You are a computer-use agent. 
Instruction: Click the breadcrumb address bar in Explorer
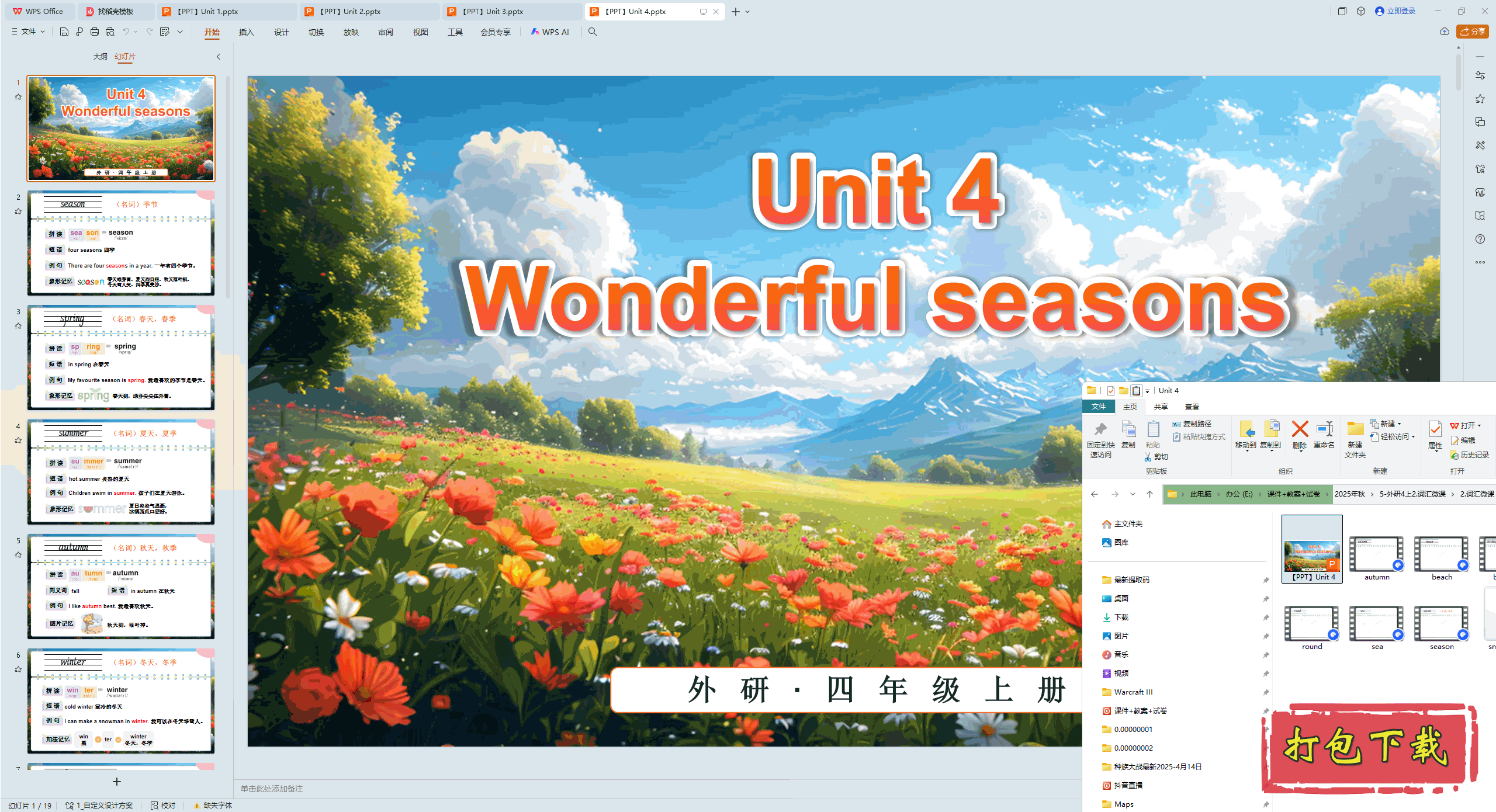(x=1329, y=494)
